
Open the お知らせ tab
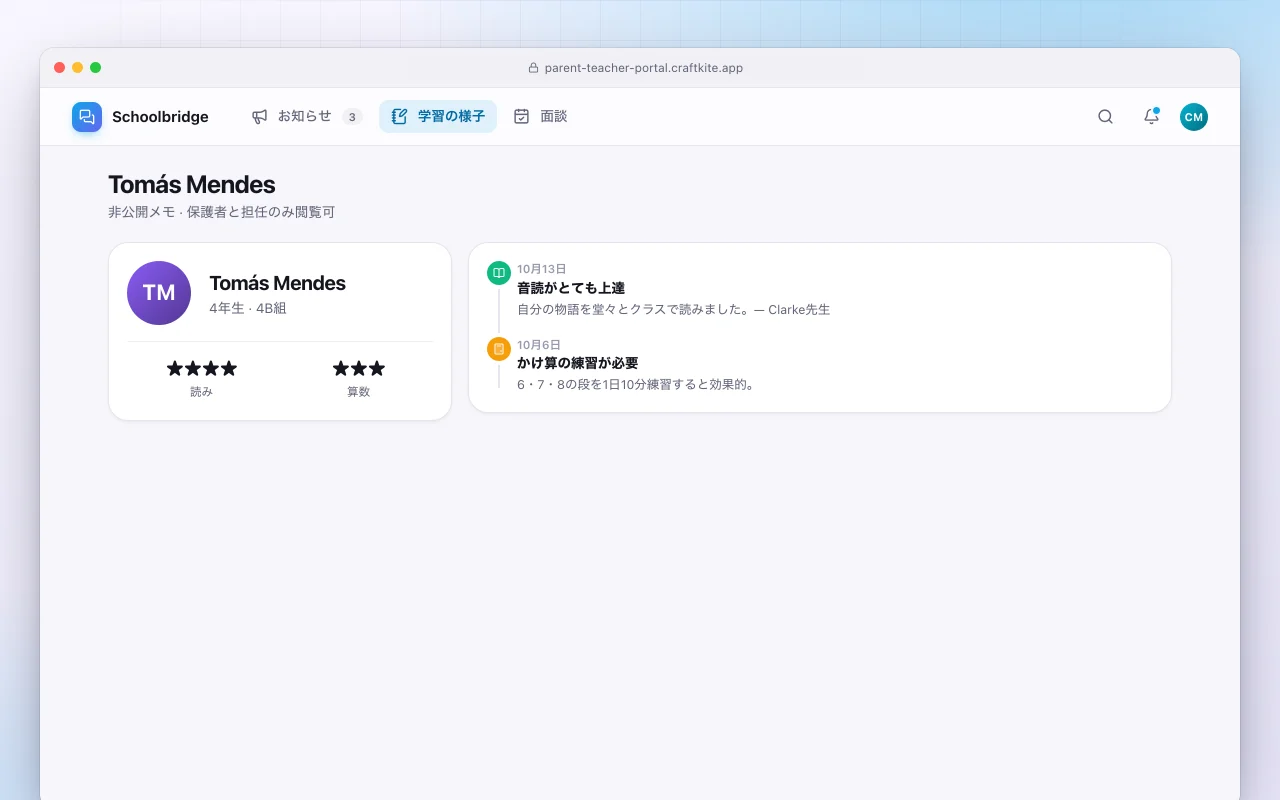[x=306, y=116]
